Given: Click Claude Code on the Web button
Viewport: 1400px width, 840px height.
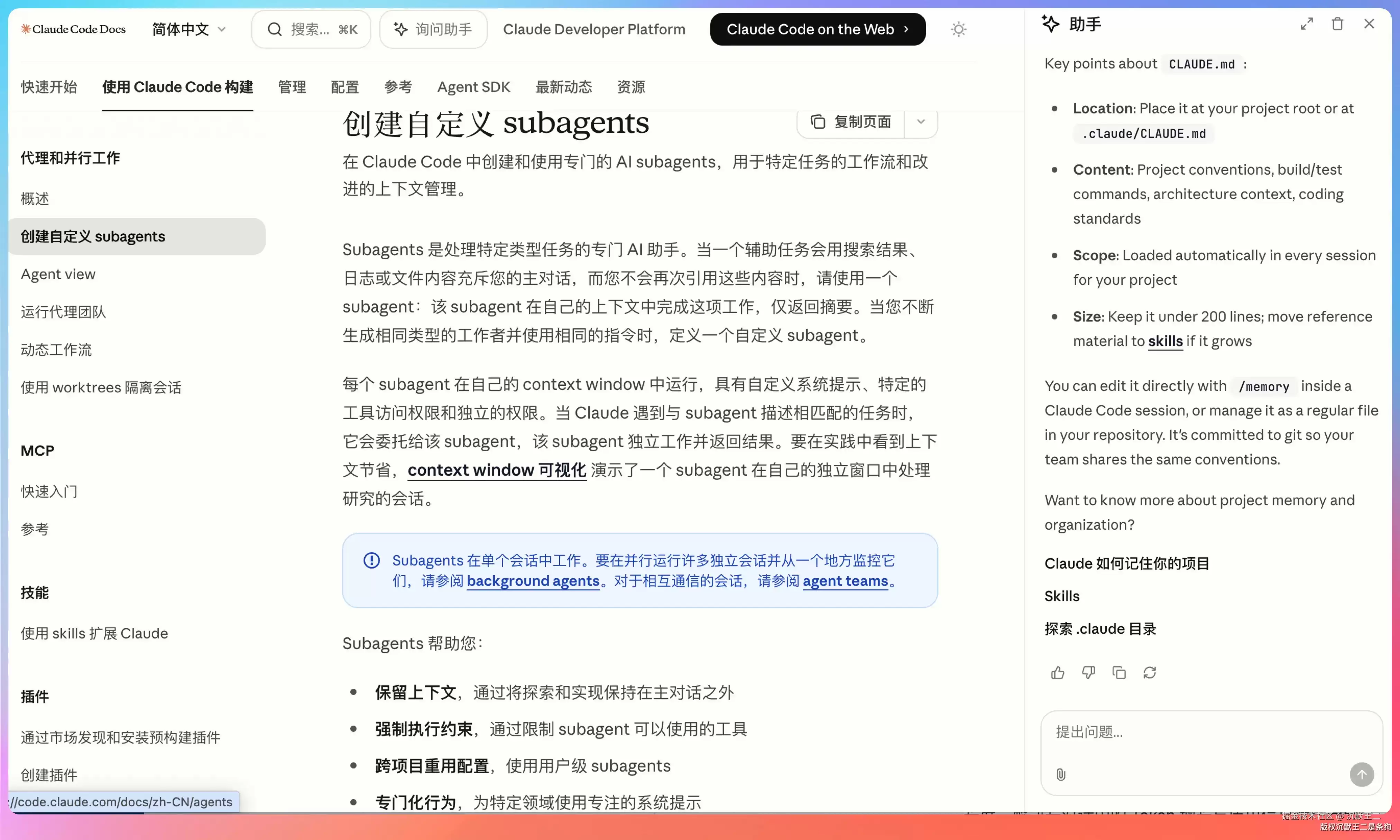Looking at the screenshot, I should point(817,29).
